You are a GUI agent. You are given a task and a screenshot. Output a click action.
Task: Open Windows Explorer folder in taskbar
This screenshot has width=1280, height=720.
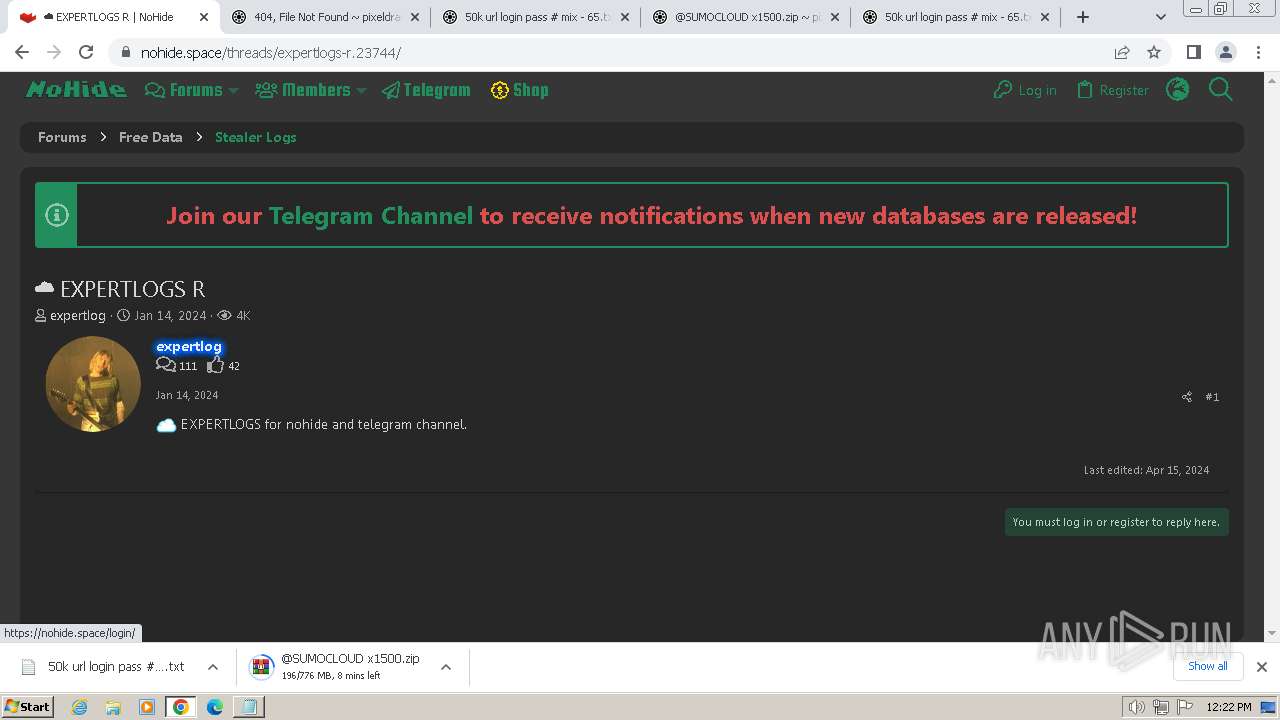tap(113, 707)
